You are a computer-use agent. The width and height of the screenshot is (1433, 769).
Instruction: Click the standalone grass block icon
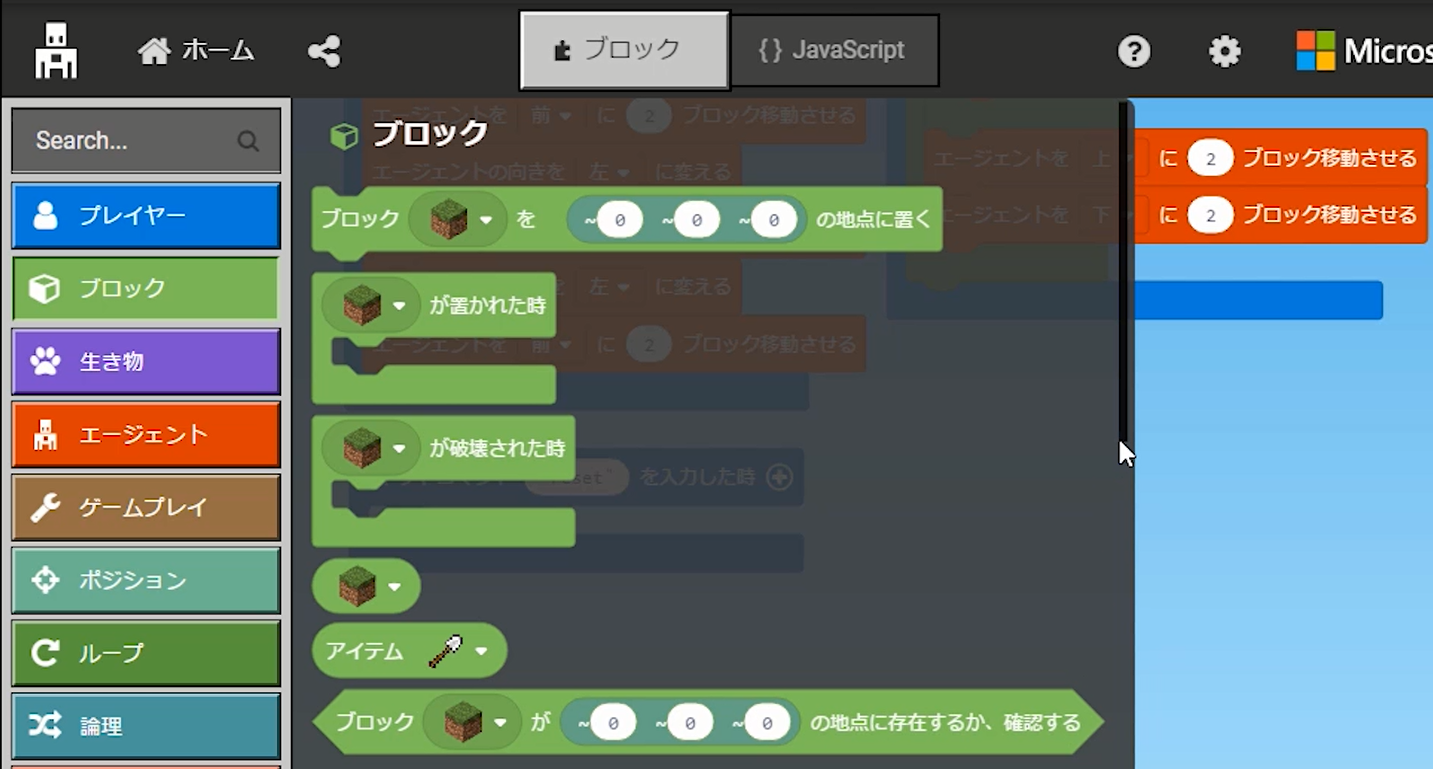pos(357,585)
